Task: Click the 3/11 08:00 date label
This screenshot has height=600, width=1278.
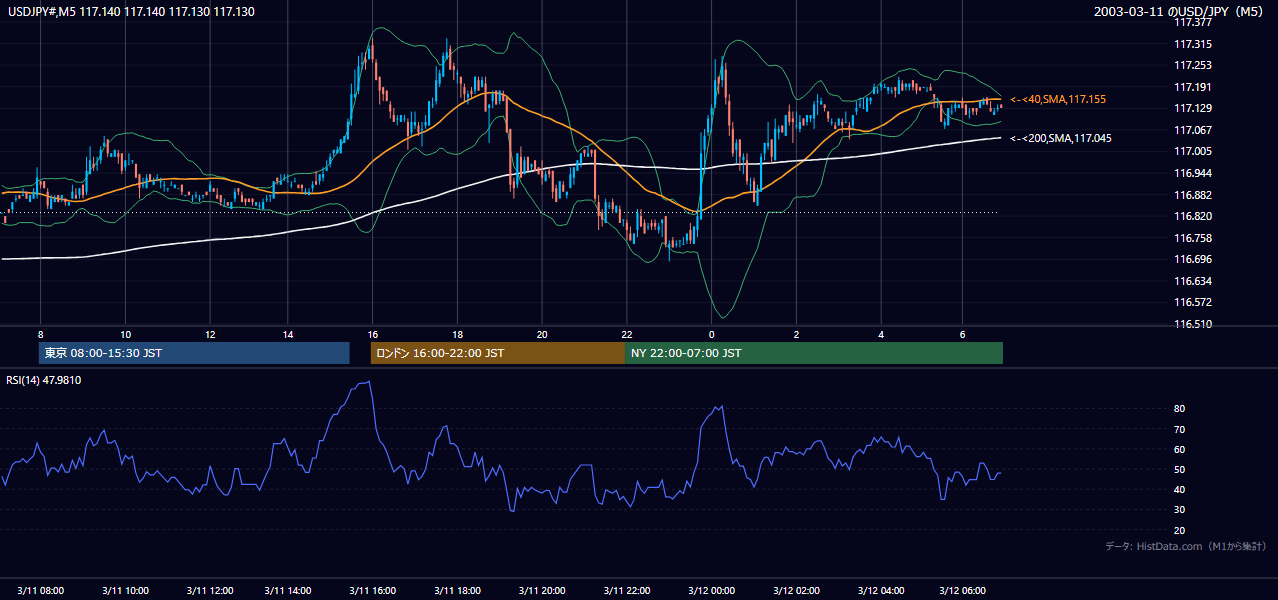Action: 41,590
